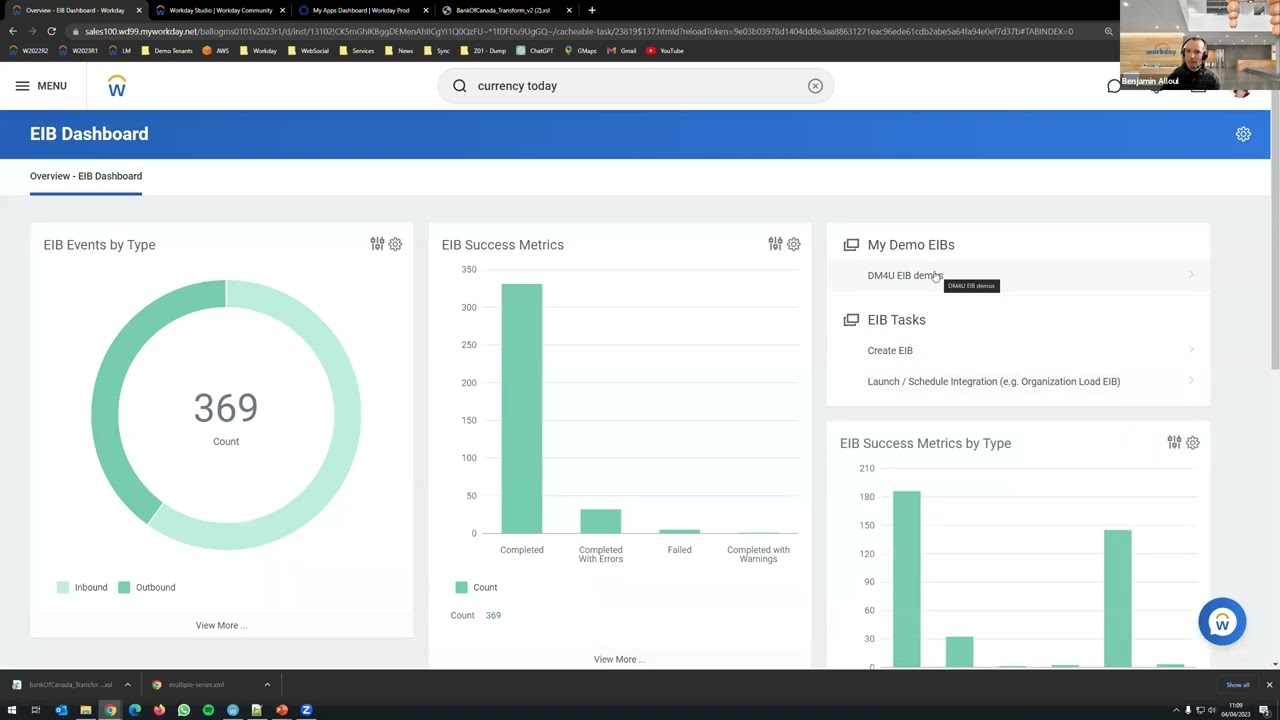The height and width of the screenshot is (720, 1280).
Task: Open the DM4U EIB demos link
Action: click(905, 275)
